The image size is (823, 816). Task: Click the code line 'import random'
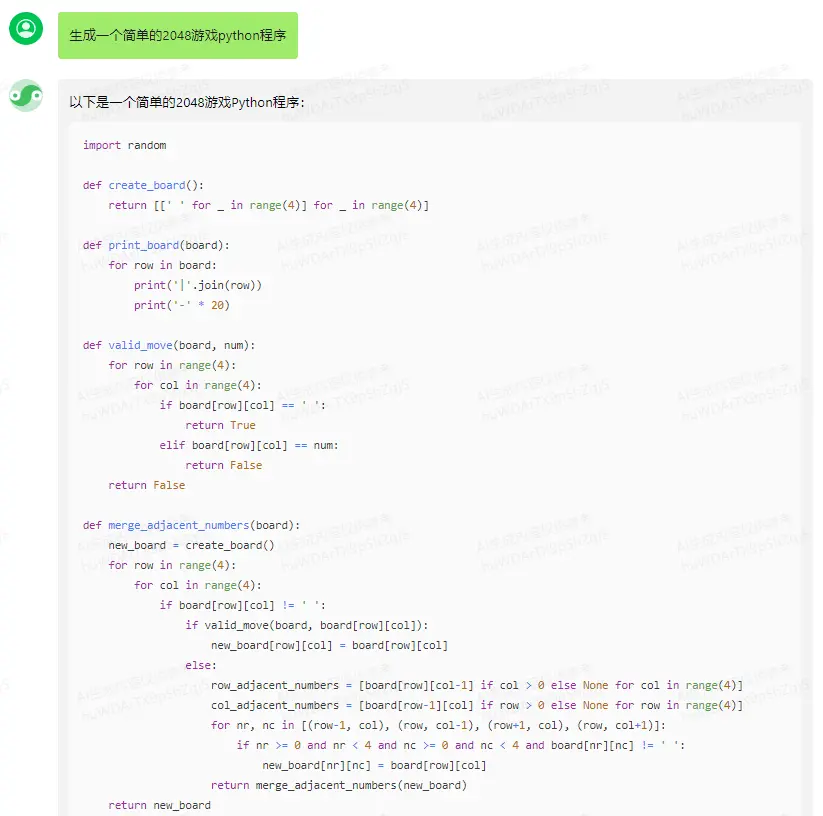(x=124, y=145)
